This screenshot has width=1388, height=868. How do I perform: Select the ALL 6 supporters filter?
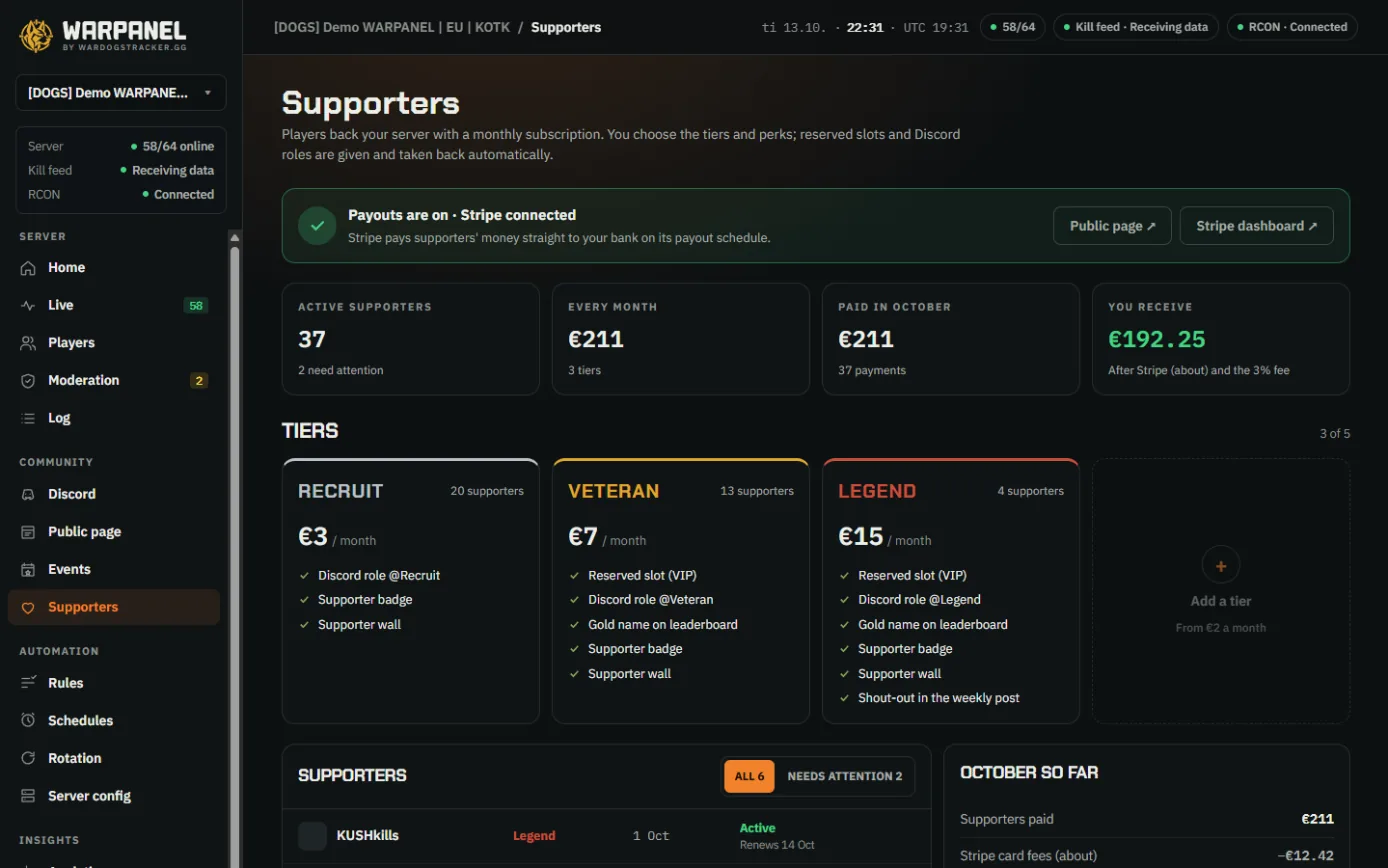pyautogui.click(x=749, y=776)
